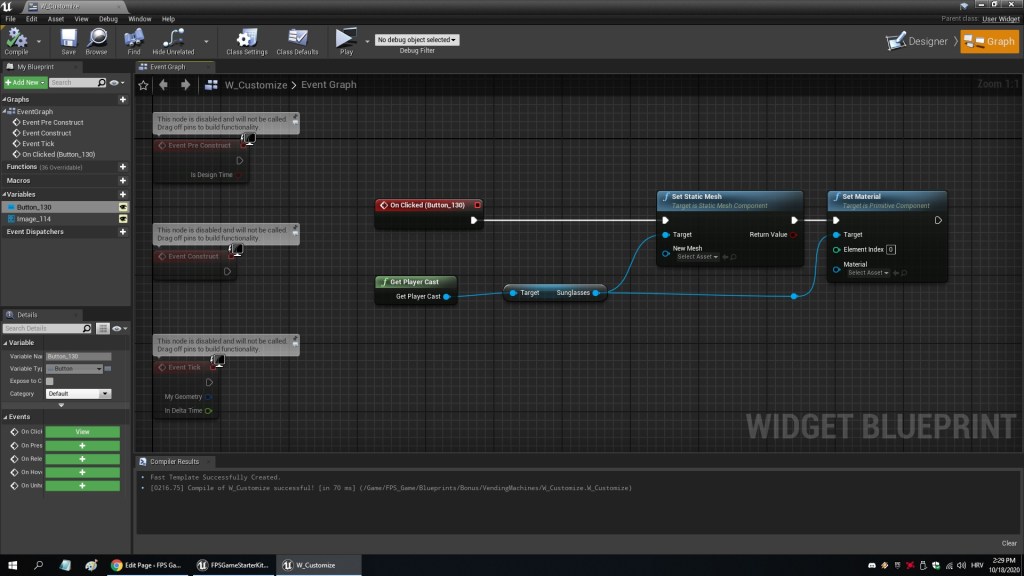
Task: Toggle the visibility eye for Button_130 variable
Action: [123, 207]
